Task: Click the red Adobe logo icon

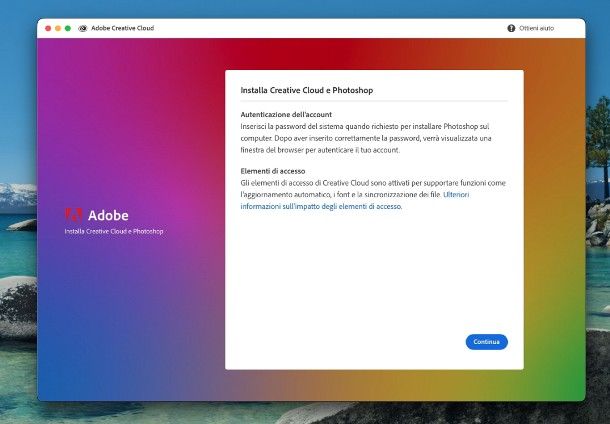Action: coord(74,215)
